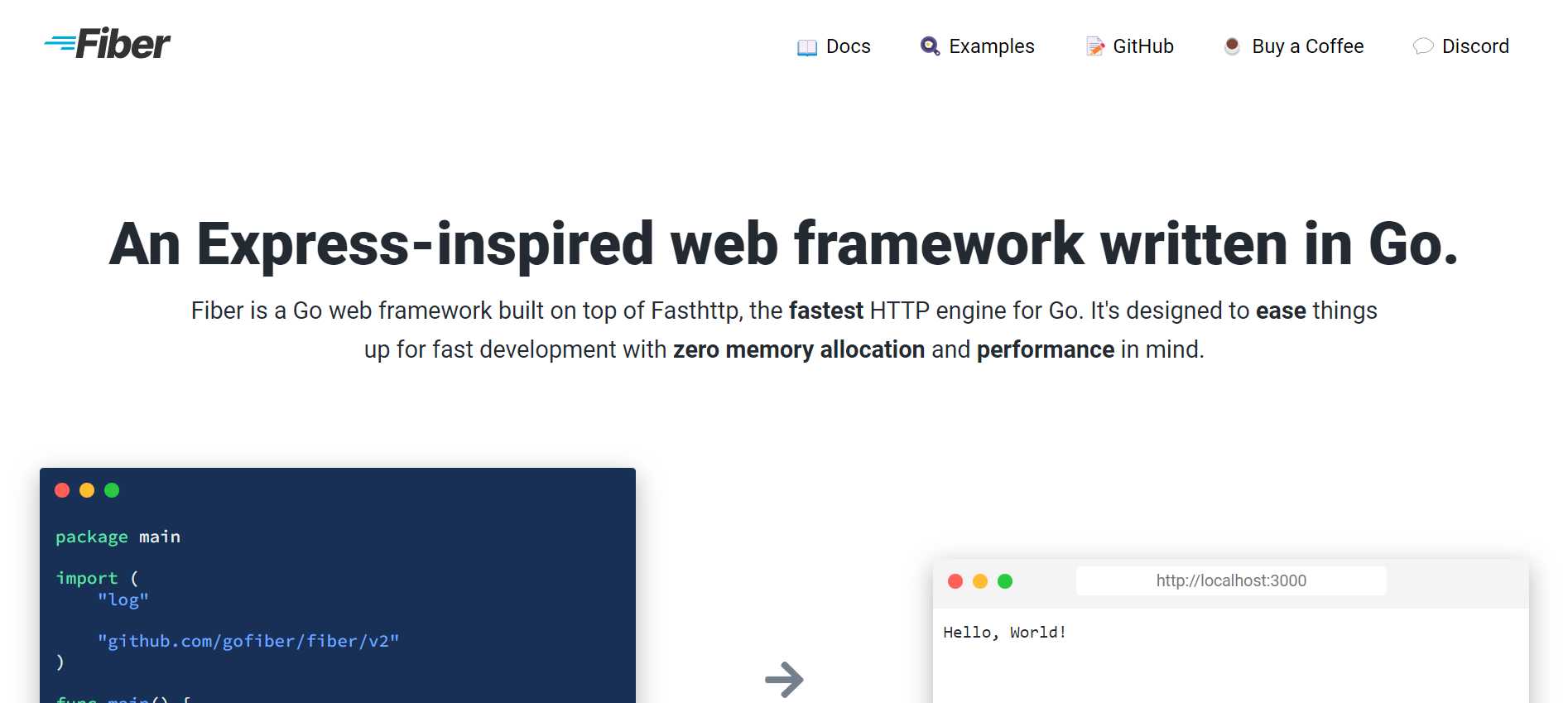Click the "github.com/gofiber/fiber/v2" import string

[x=248, y=641]
